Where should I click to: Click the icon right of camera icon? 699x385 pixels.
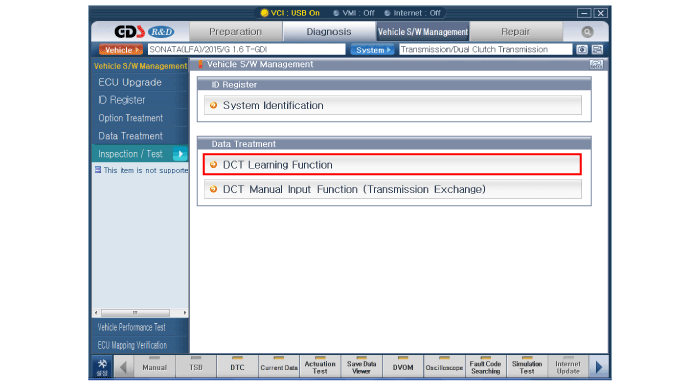coord(597,49)
